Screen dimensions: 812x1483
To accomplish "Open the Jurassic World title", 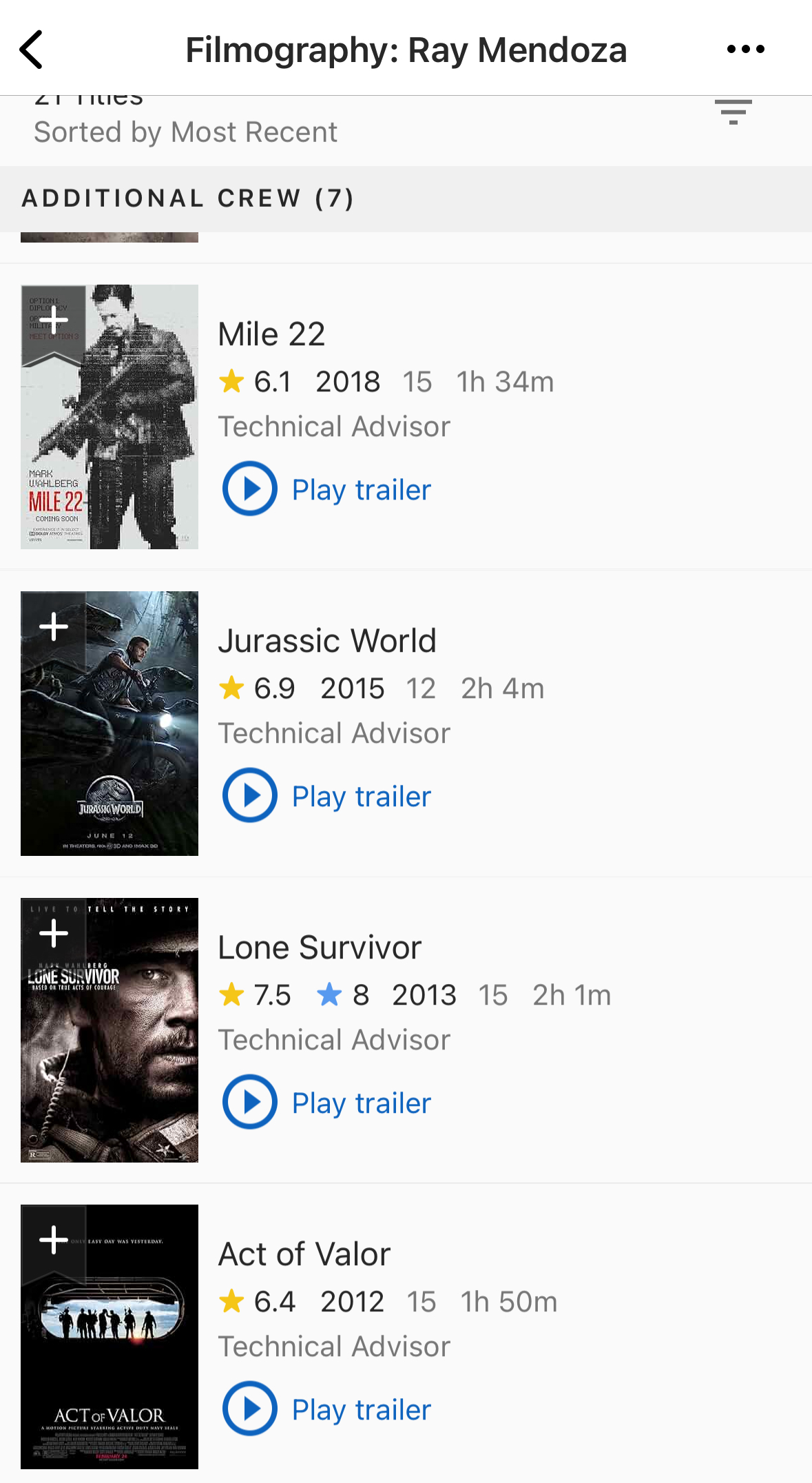I will [327, 641].
